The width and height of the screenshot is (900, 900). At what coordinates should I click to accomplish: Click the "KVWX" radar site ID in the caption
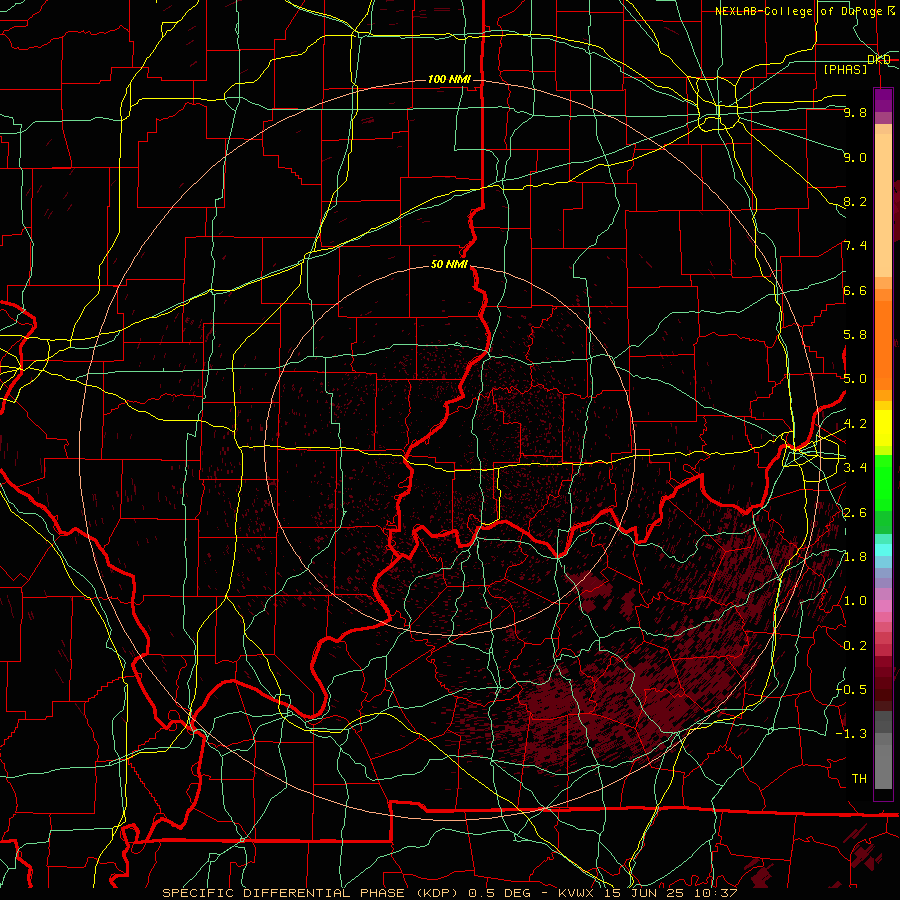(x=578, y=893)
